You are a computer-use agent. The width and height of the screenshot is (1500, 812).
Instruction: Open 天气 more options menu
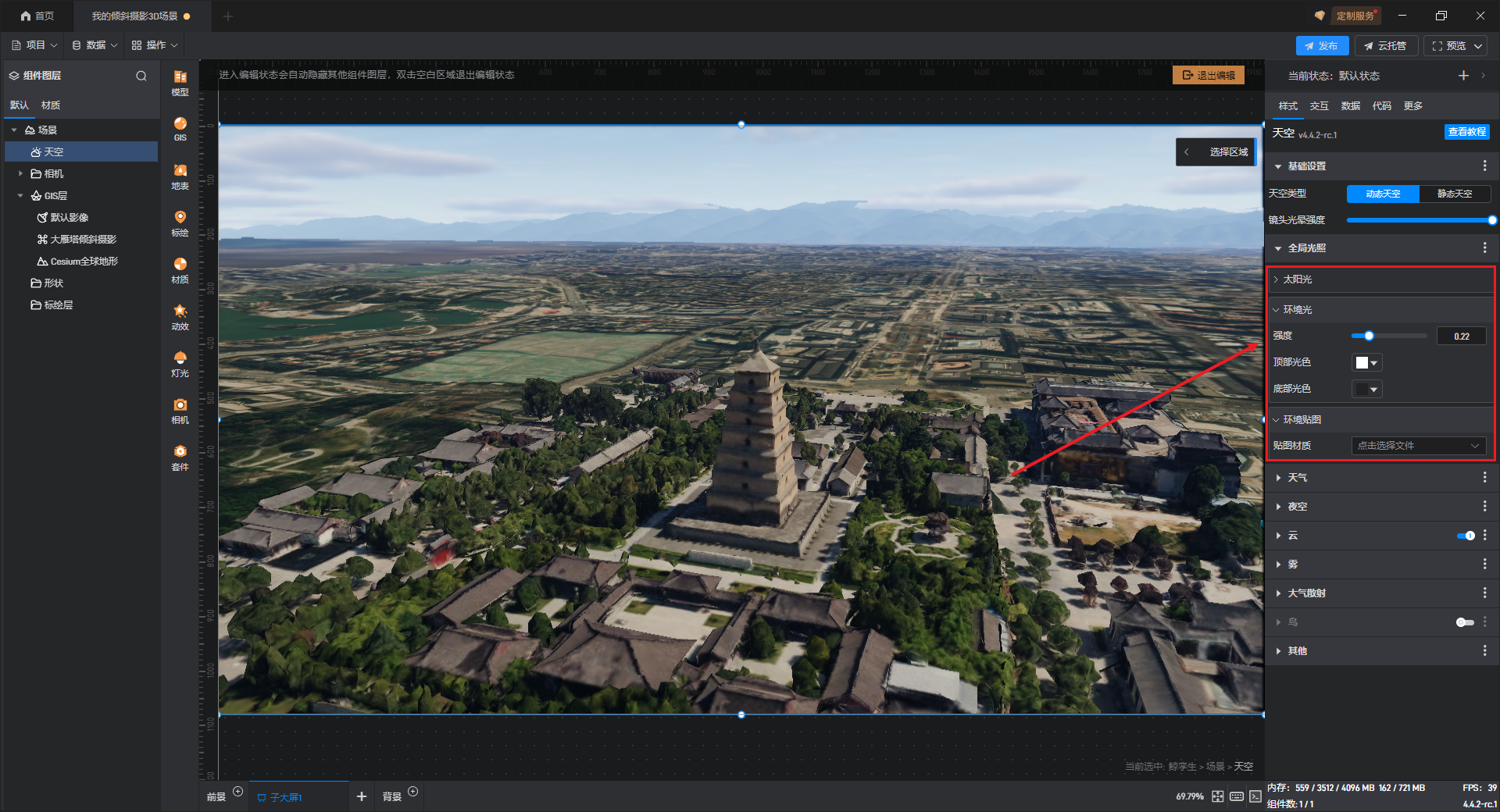click(1484, 477)
